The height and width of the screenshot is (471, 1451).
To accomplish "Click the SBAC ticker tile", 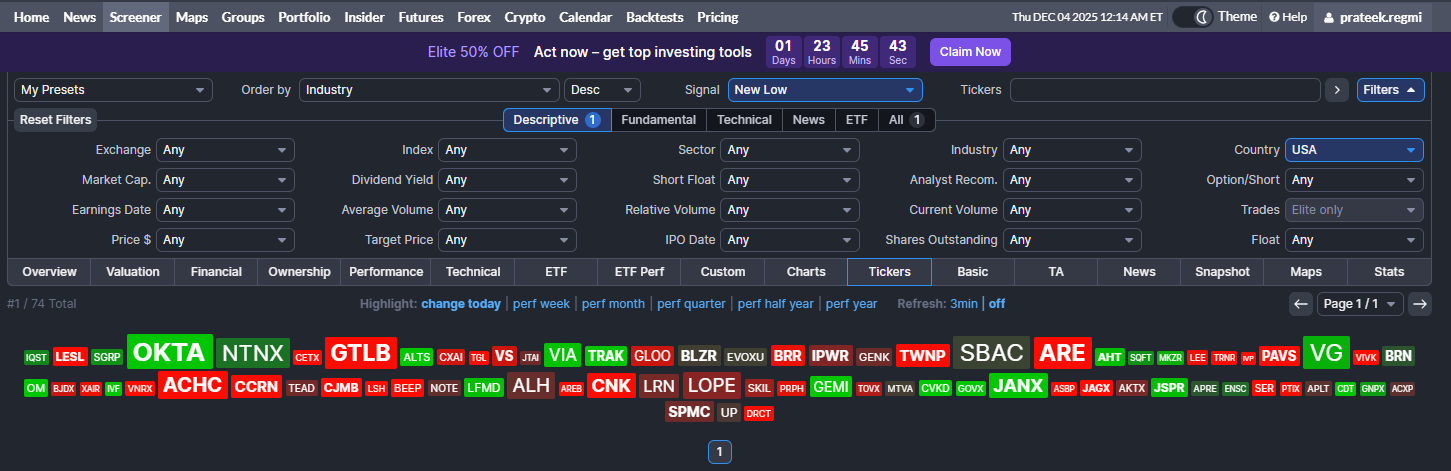I will coord(991,353).
